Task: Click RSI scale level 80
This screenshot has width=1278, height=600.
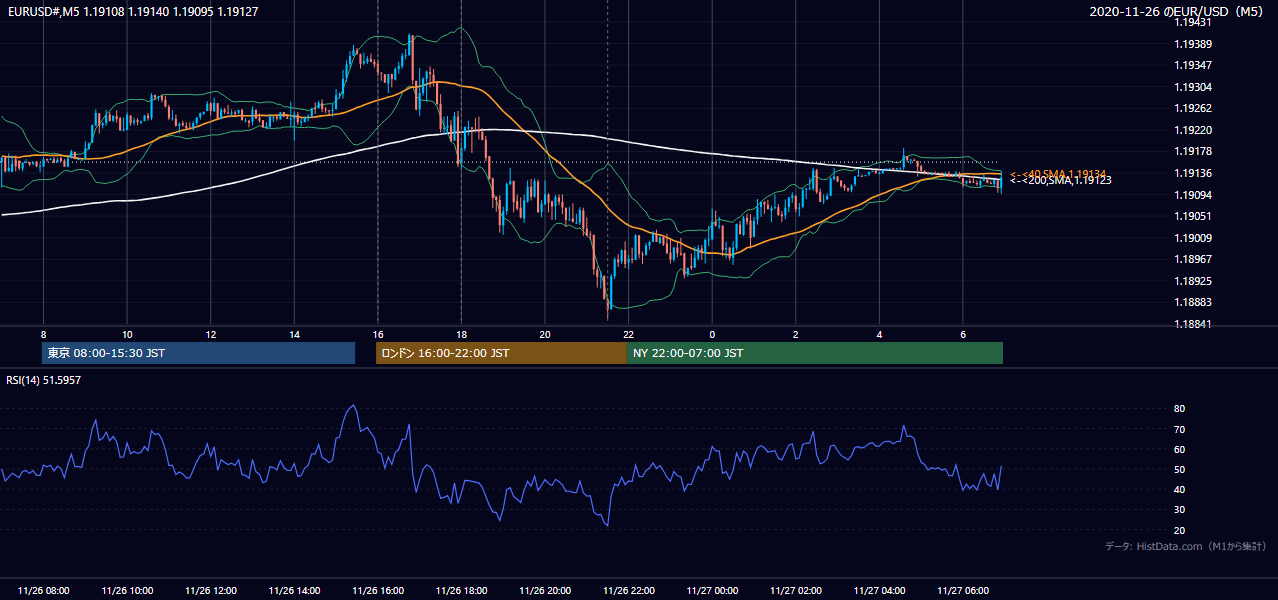Action: (1180, 409)
